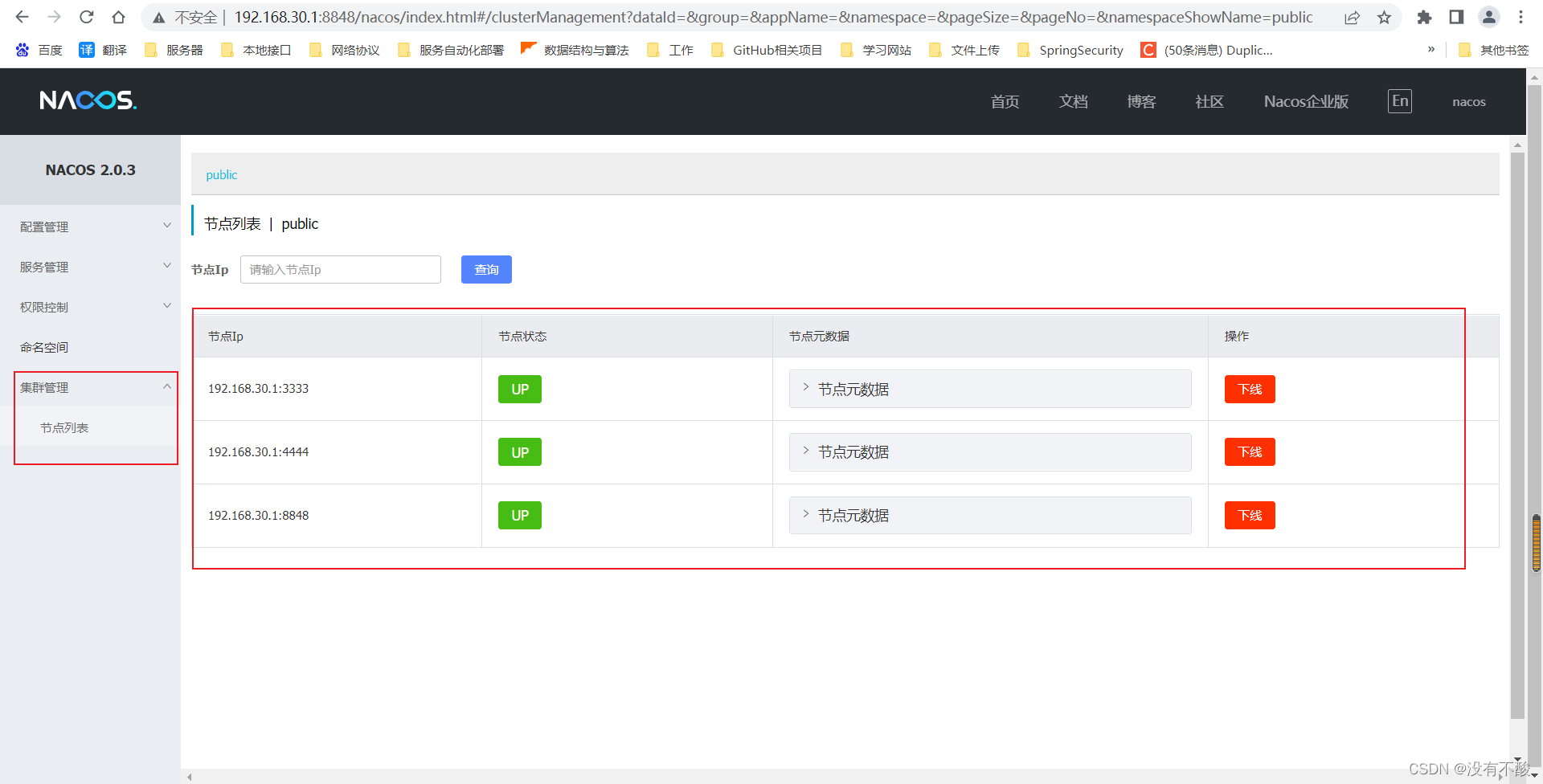Click the not-secure warning icon
This screenshot has width=1543, height=784.
pyautogui.click(x=159, y=18)
